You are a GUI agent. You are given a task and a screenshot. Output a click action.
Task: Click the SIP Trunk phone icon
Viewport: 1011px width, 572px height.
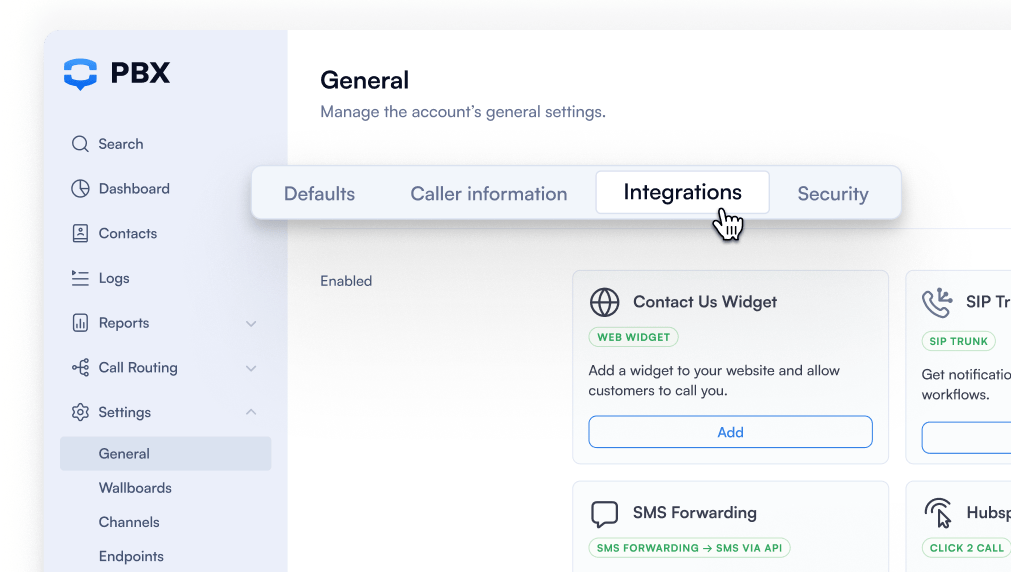click(937, 302)
